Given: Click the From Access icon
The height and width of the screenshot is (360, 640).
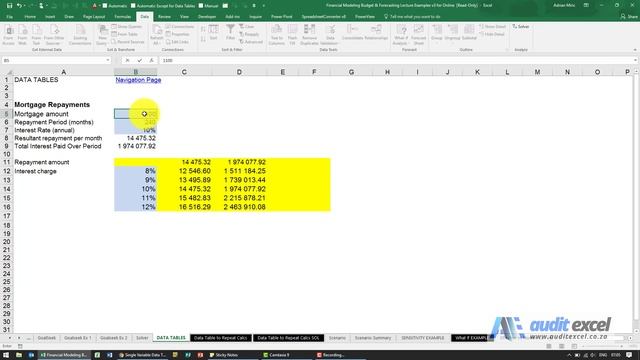Looking at the screenshot, I should point(9,35).
